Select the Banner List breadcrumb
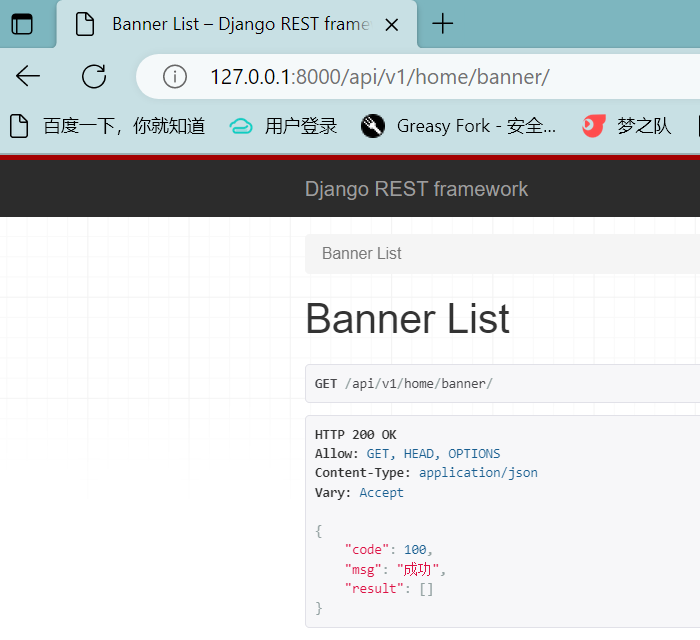 pyautogui.click(x=362, y=254)
